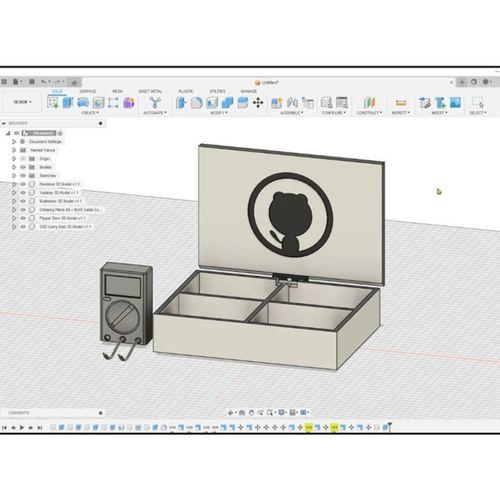Click the Select tool dashed-box icon
This screenshot has height=500, width=500.
478,102
